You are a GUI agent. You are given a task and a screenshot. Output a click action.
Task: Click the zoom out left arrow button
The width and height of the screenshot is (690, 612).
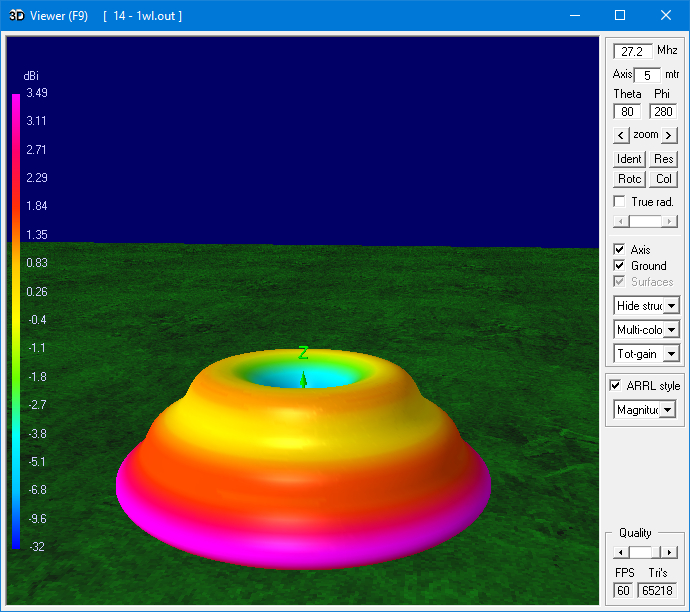(x=621, y=135)
